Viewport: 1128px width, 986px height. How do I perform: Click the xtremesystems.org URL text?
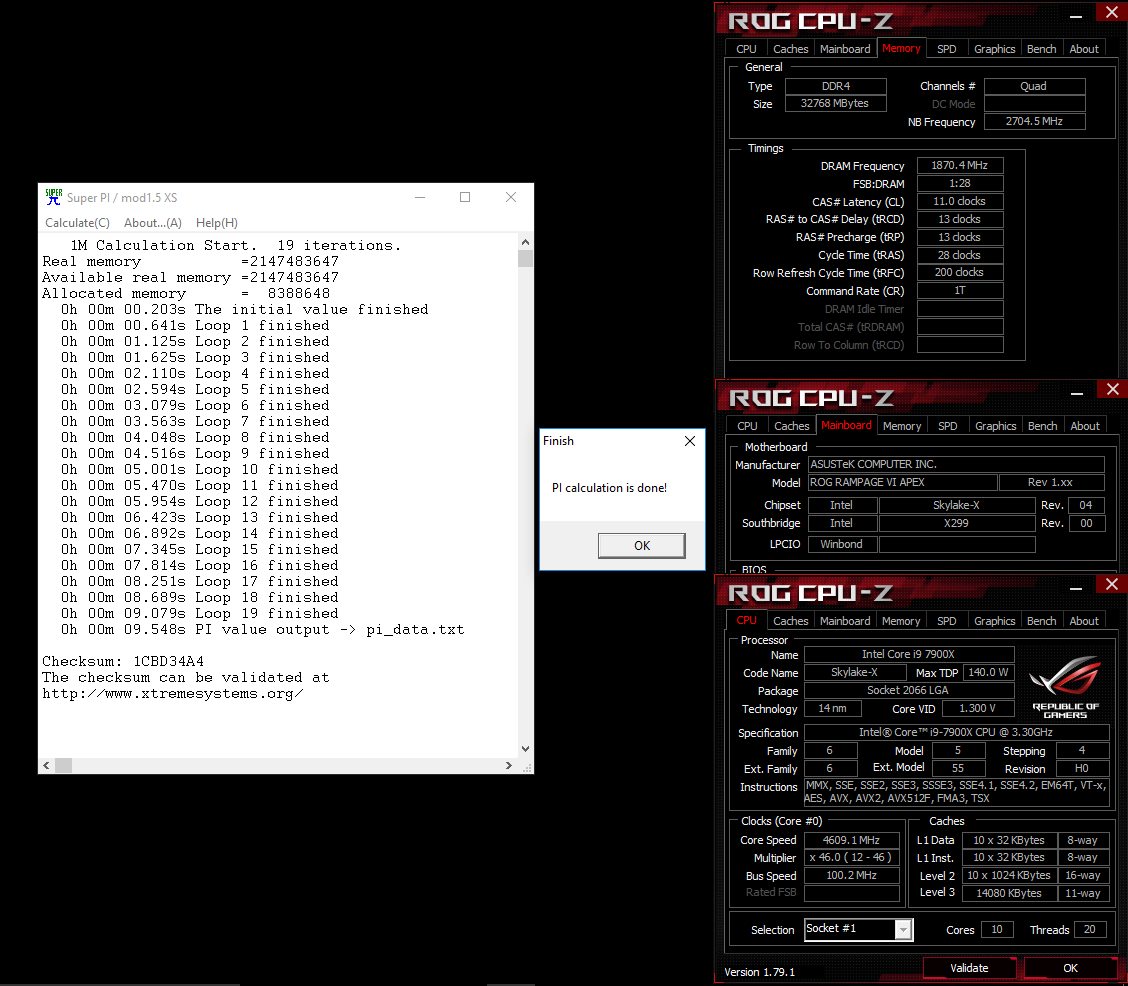pyautogui.click(x=173, y=693)
